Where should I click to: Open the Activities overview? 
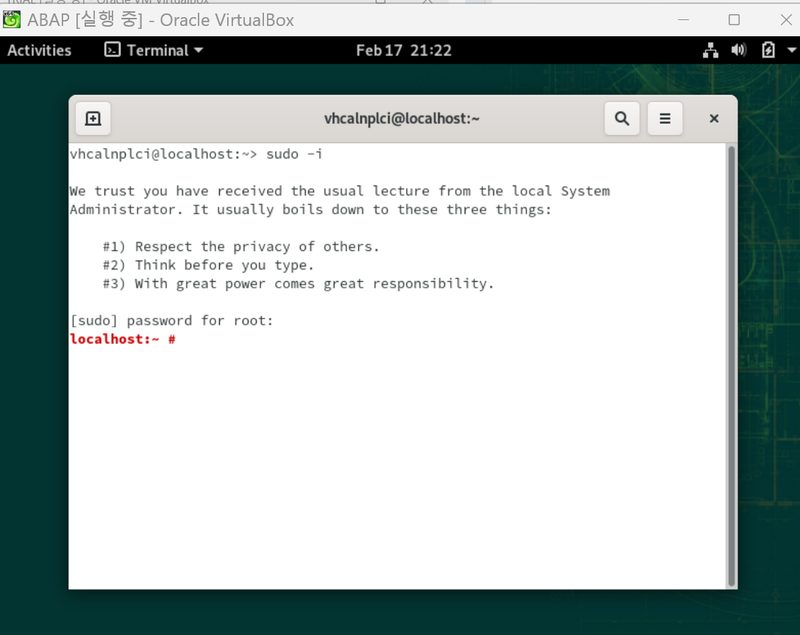click(x=40, y=50)
